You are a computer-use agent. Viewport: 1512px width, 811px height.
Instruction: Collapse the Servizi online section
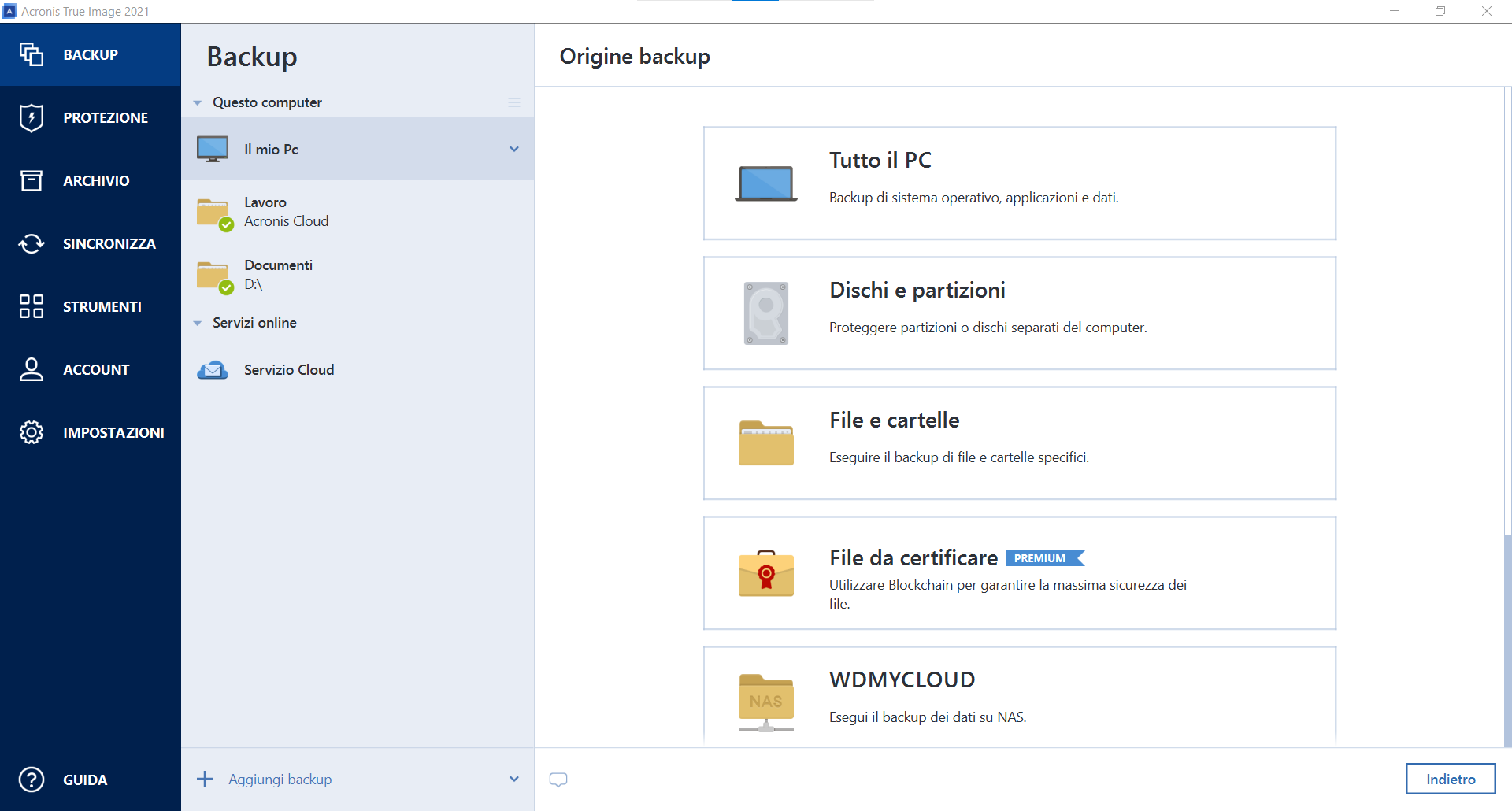click(198, 323)
